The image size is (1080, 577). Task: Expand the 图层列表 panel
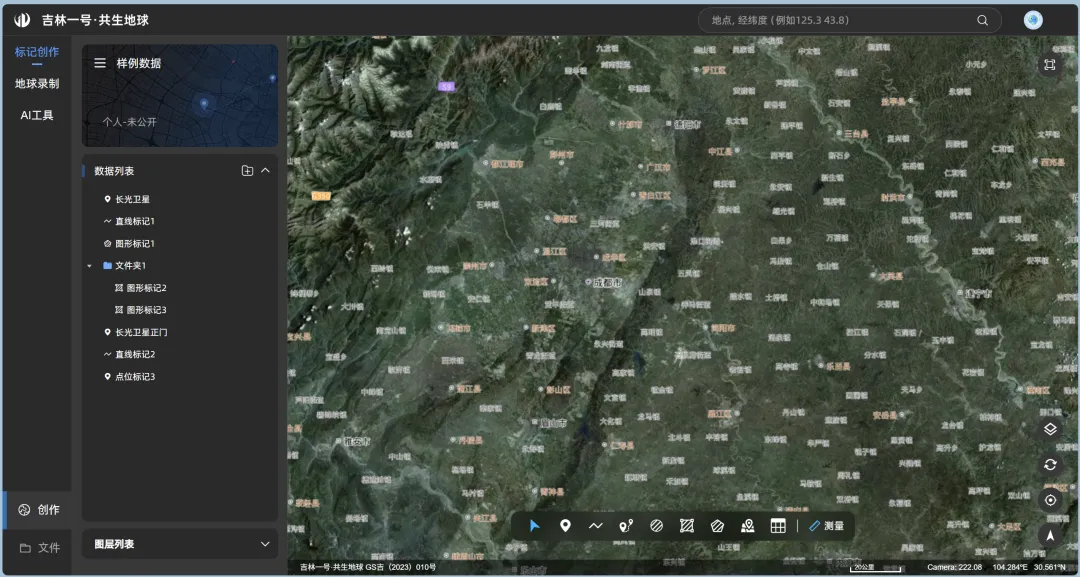pyautogui.click(x=265, y=544)
